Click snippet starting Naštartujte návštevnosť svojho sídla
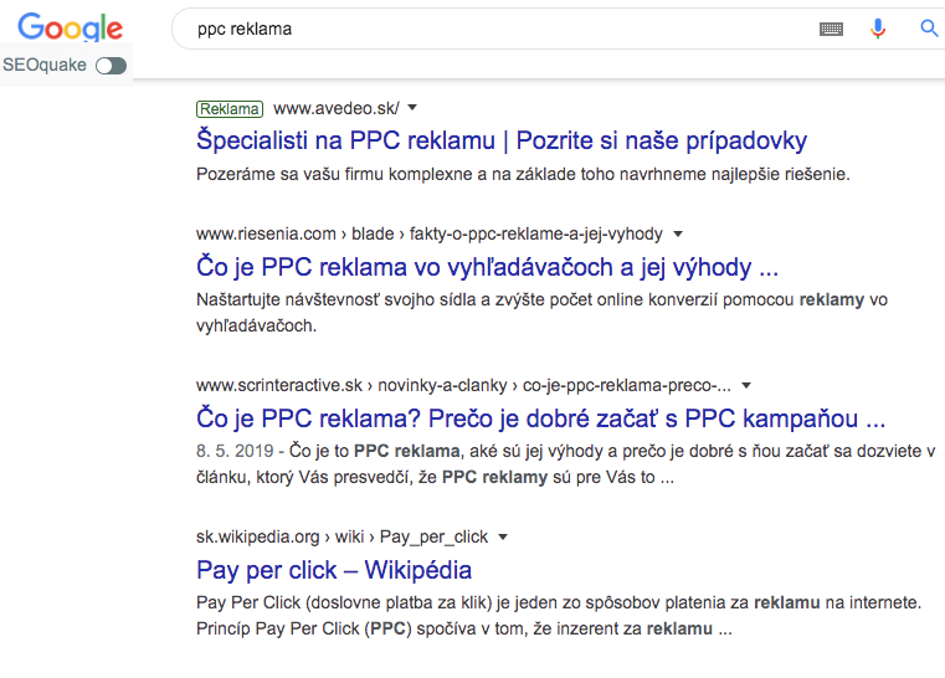Screen dimensions: 945x678 coord(542,313)
